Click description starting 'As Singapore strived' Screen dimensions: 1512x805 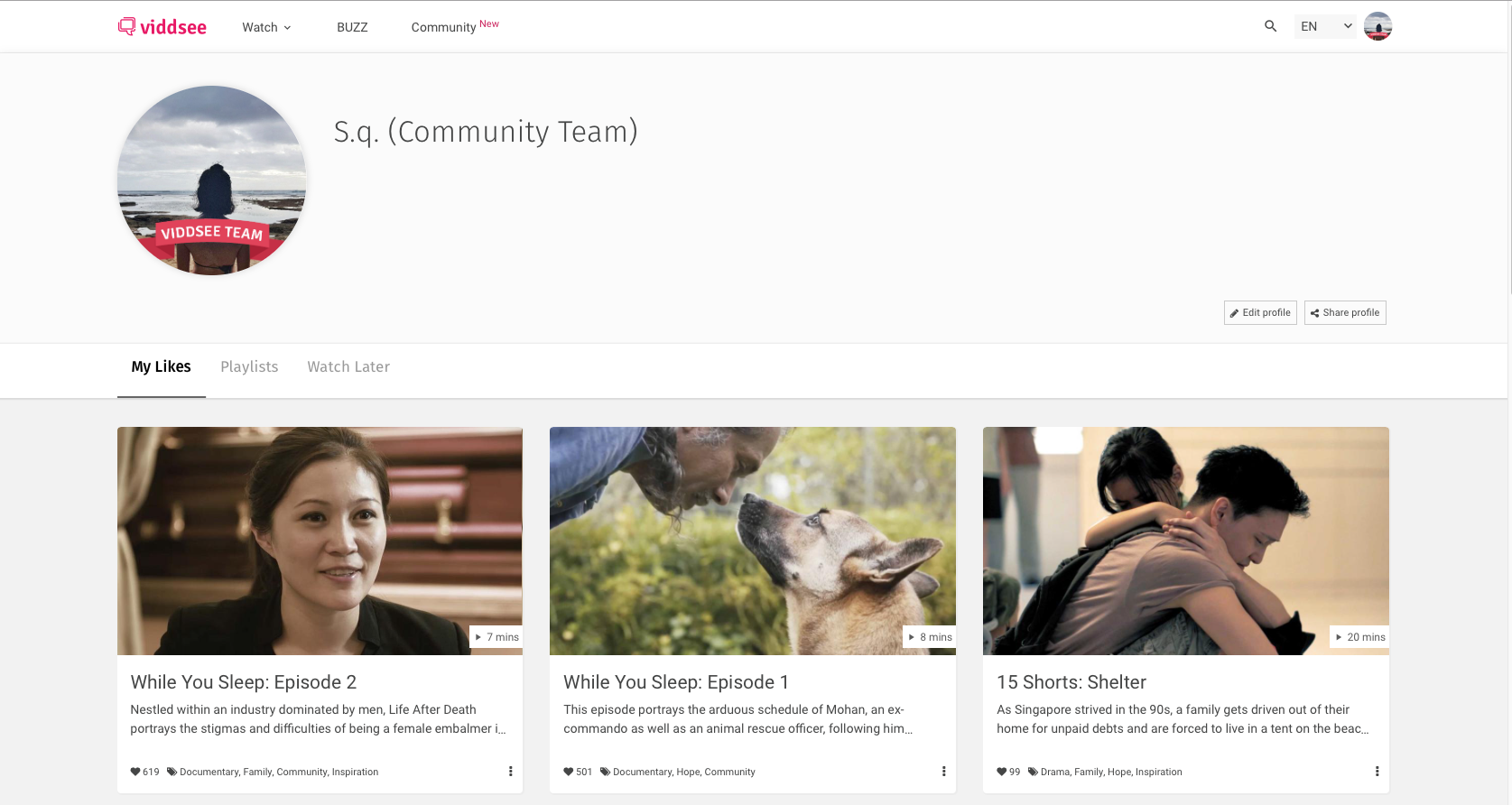[x=1183, y=719]
